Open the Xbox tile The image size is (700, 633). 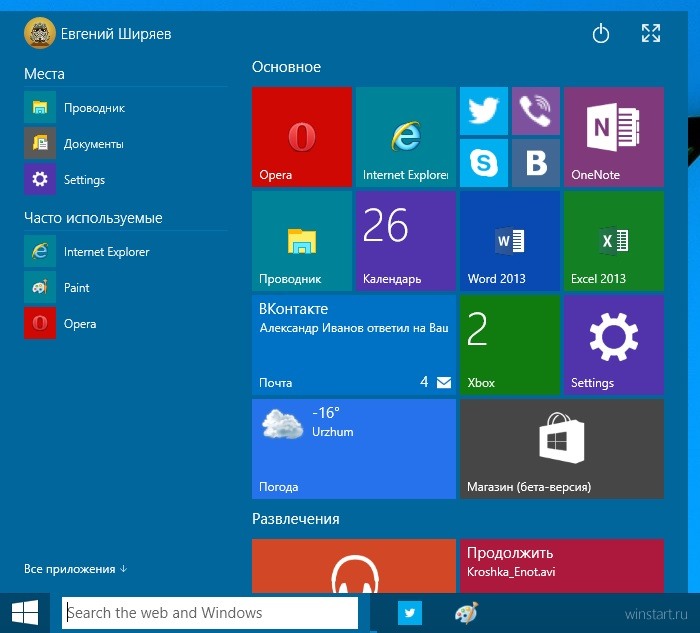coord(510,345)
